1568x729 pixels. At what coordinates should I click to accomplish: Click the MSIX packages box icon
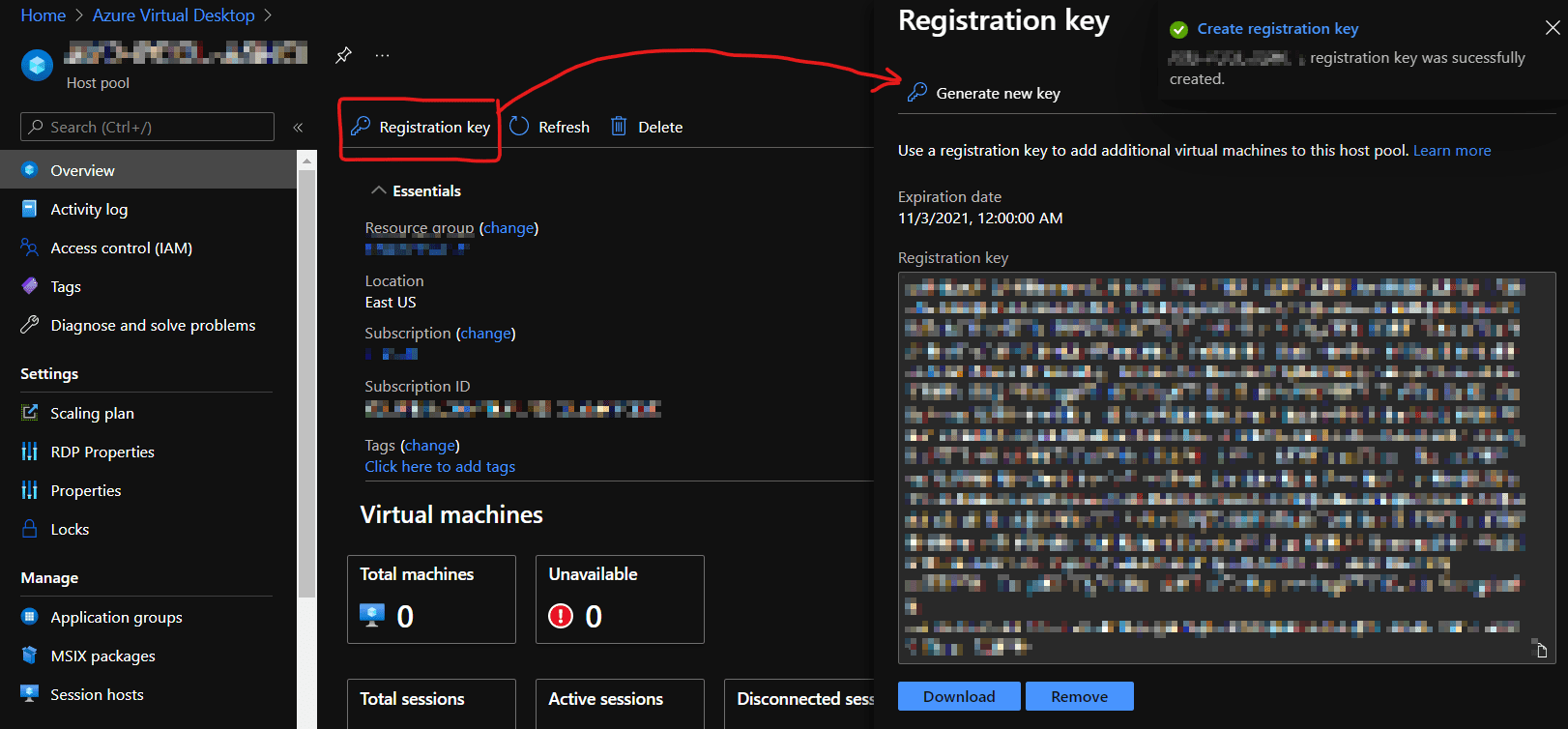pyautogui.click(x=30, y=656)
